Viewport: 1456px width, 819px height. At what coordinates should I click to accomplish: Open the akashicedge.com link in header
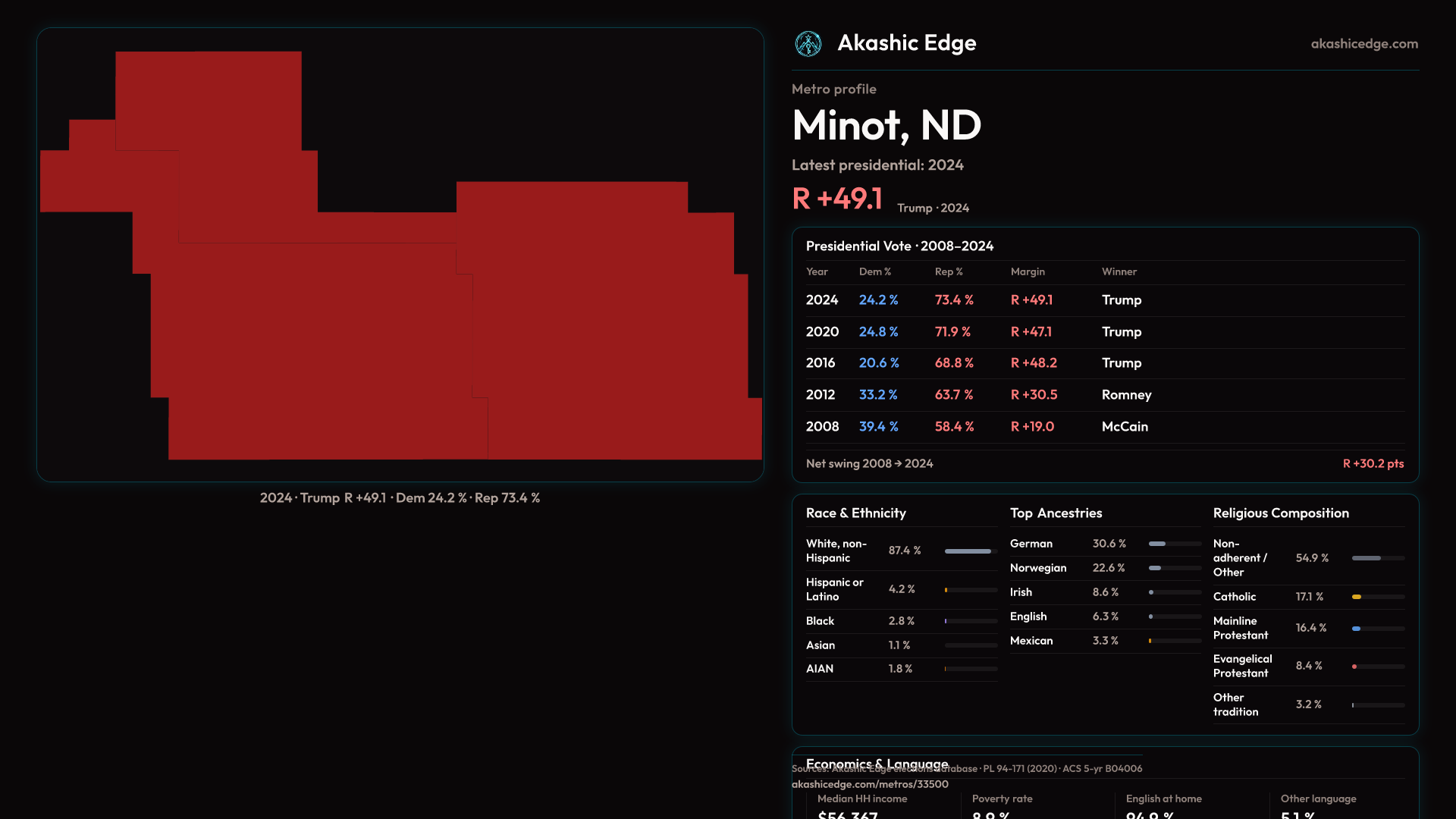pyautogui.click(x=1363, y=44)
